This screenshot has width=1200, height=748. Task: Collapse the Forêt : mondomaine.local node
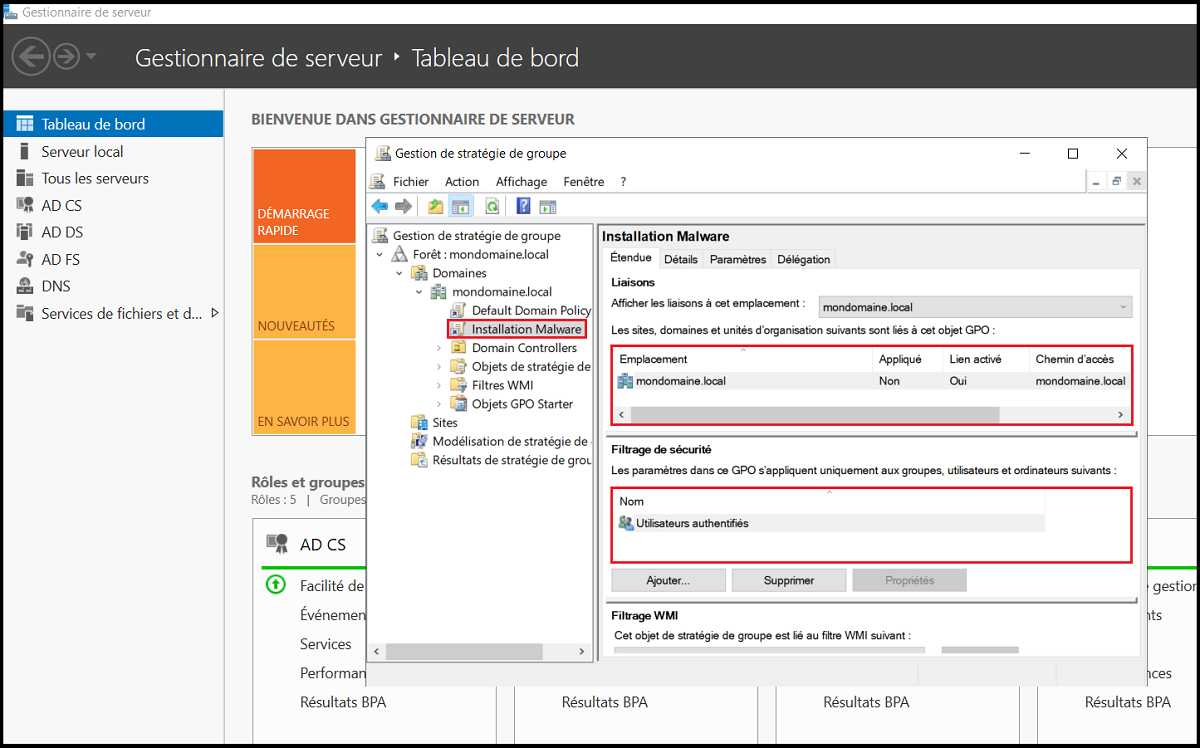(x=380, y=255)
